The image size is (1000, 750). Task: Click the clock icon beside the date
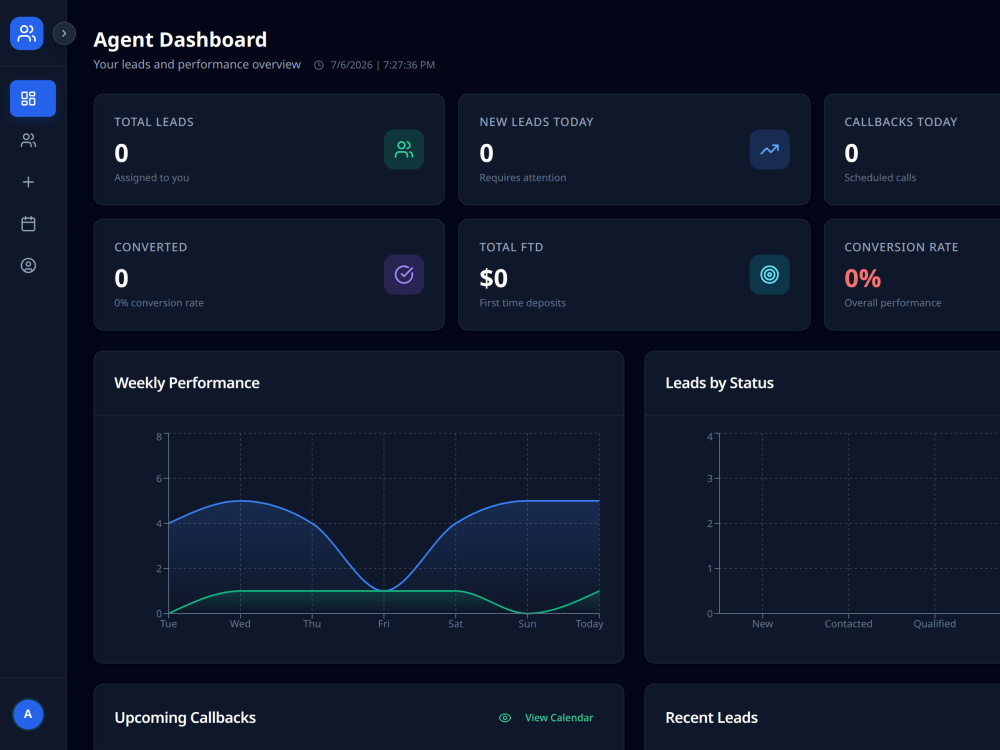click(319, 65)
